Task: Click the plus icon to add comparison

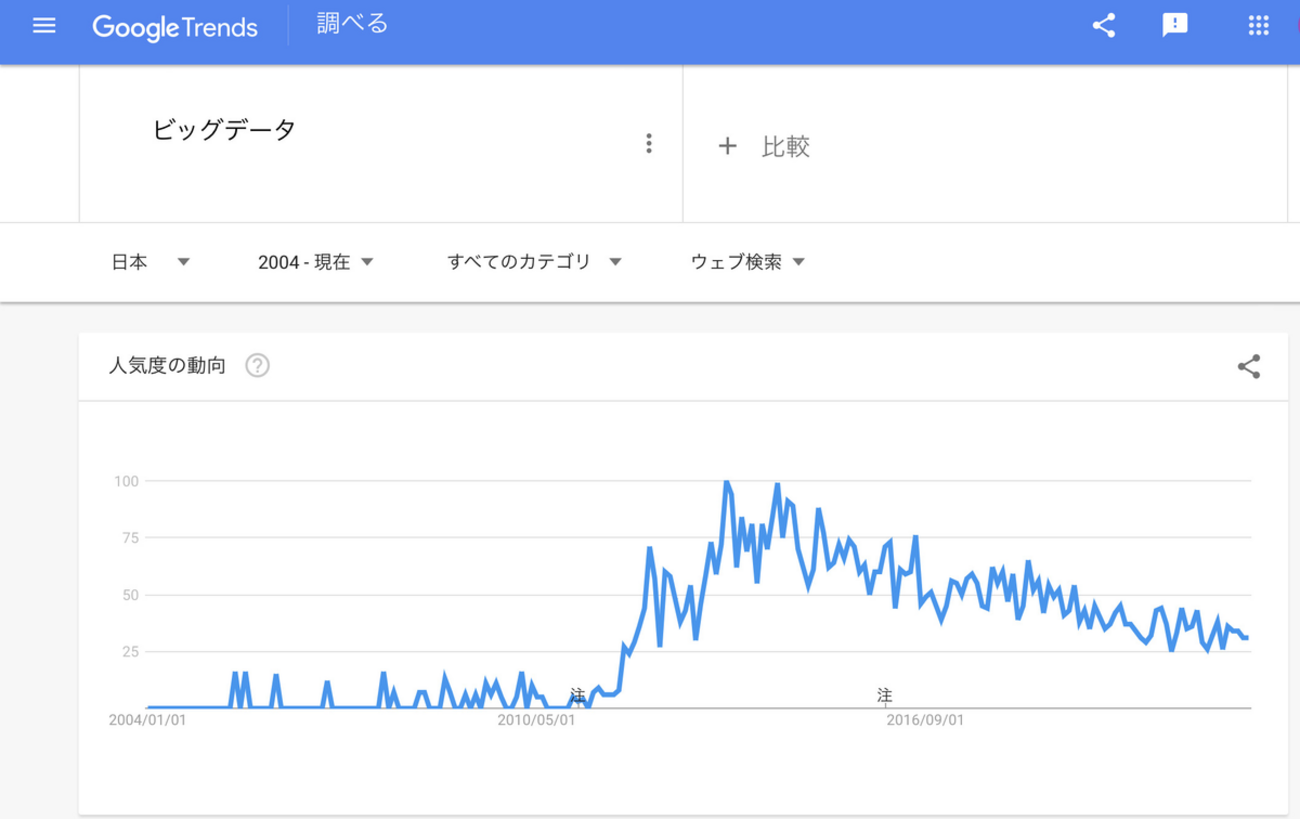Action: click(727, 147)
